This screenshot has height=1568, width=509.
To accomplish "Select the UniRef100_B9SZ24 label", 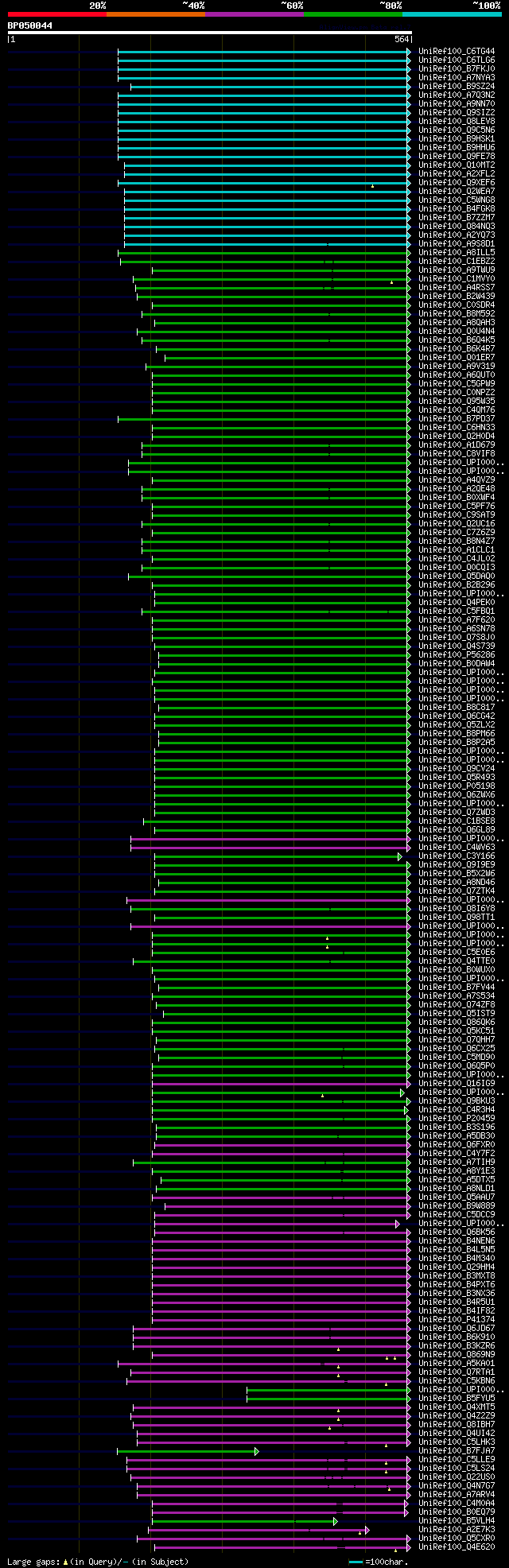I will (x=457, y=87).
